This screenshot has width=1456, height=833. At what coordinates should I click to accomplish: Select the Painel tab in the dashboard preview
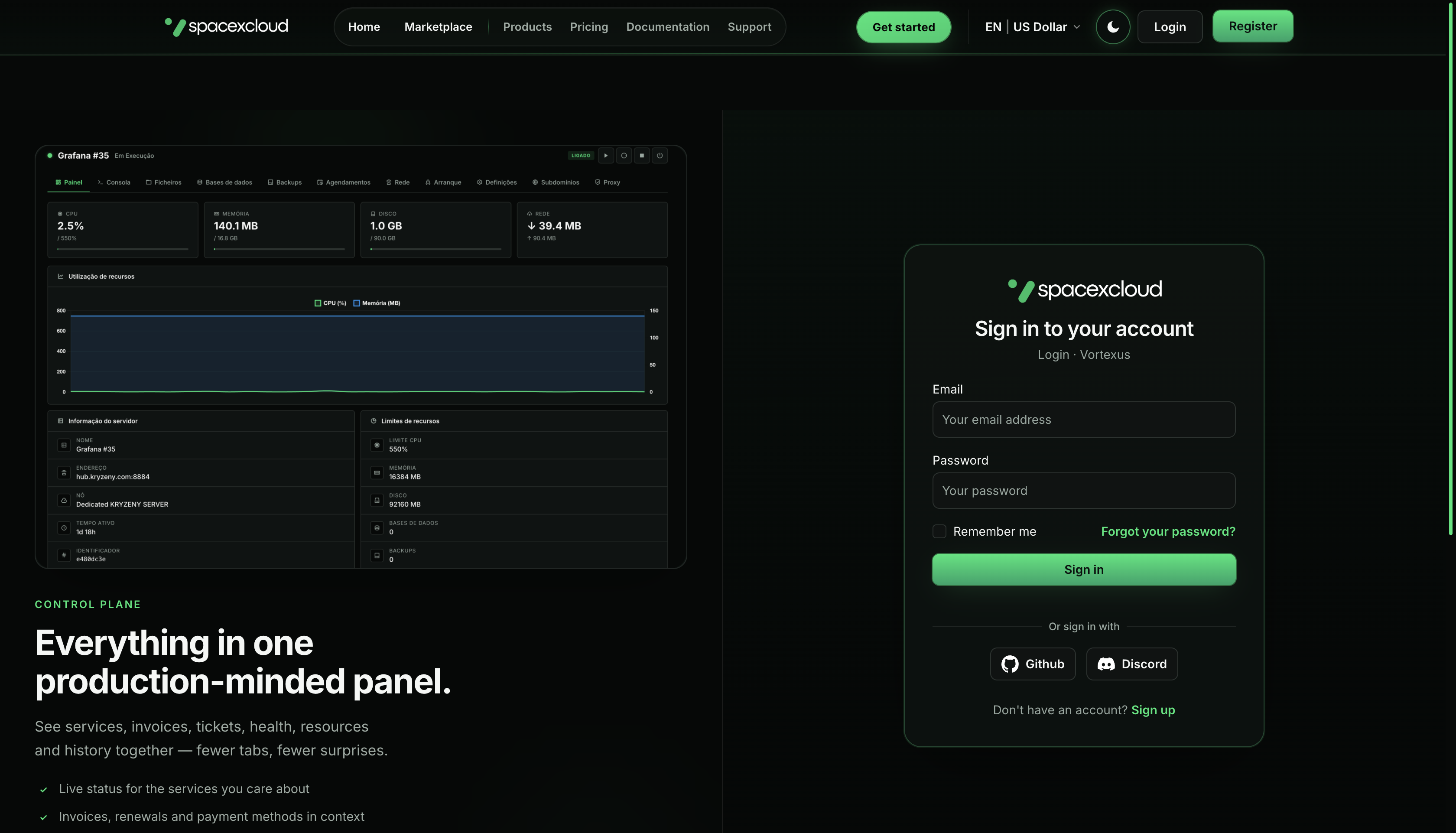point(68,182)
